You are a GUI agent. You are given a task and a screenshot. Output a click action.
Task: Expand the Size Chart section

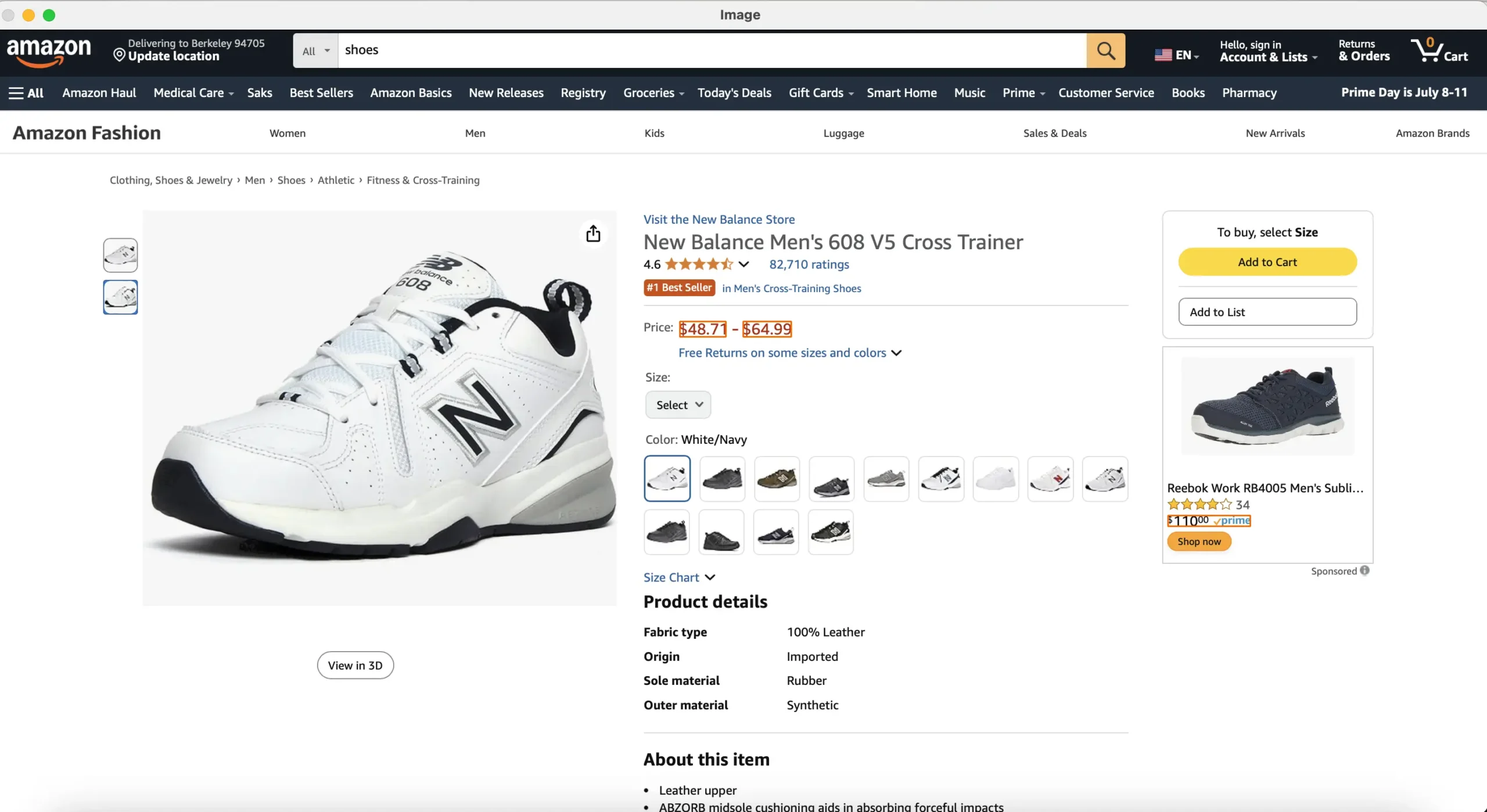(x=679, y=577)
